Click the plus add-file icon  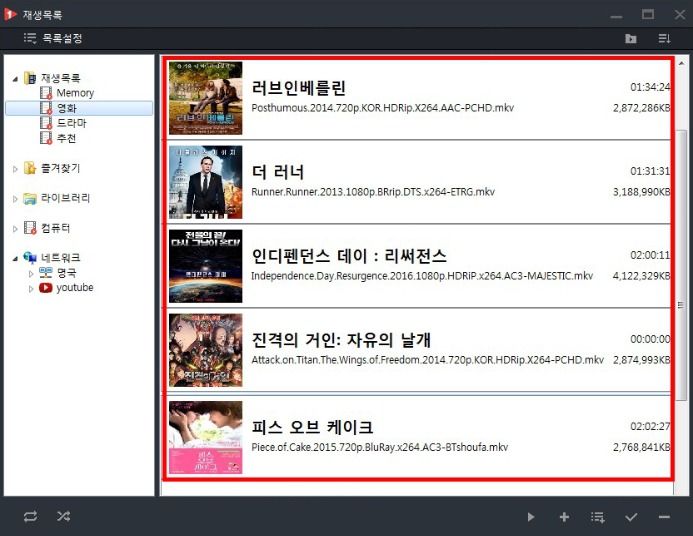click(564, 517)
